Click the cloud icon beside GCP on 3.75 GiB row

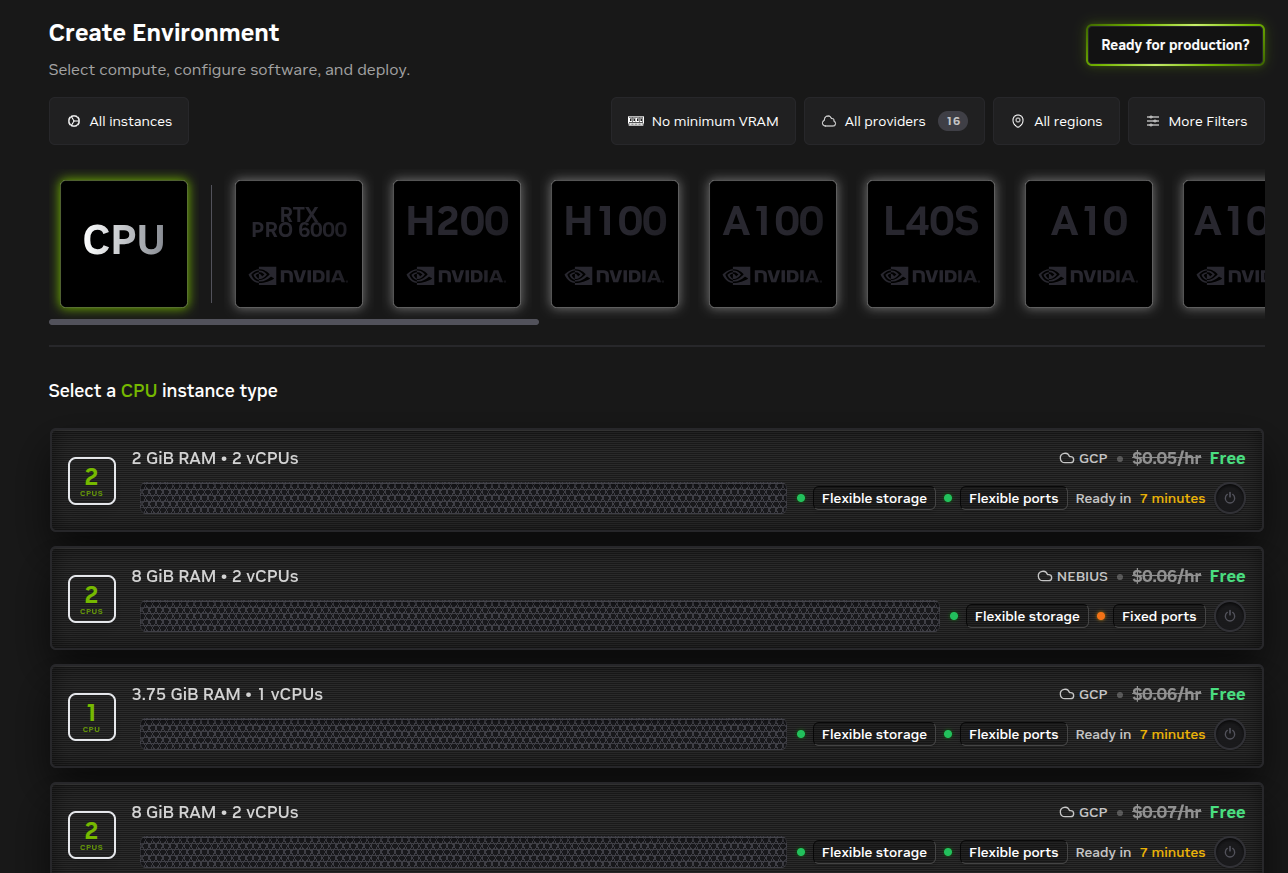1067,694
